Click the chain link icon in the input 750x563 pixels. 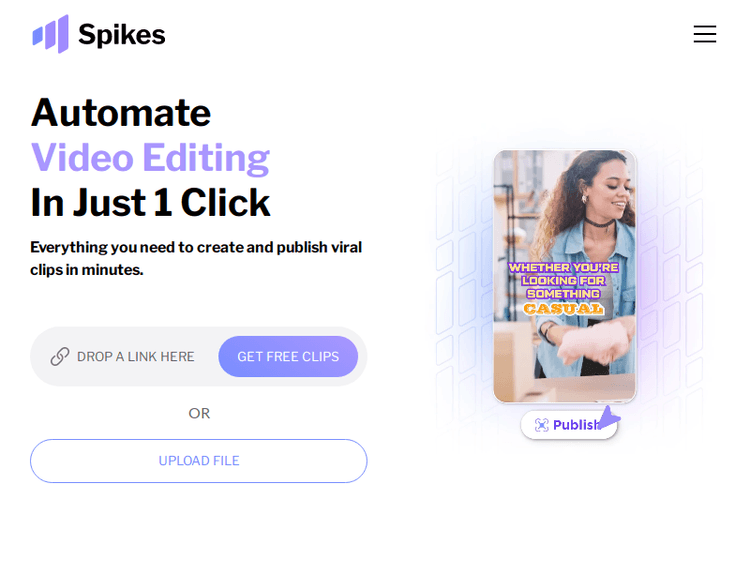(60, 356)
